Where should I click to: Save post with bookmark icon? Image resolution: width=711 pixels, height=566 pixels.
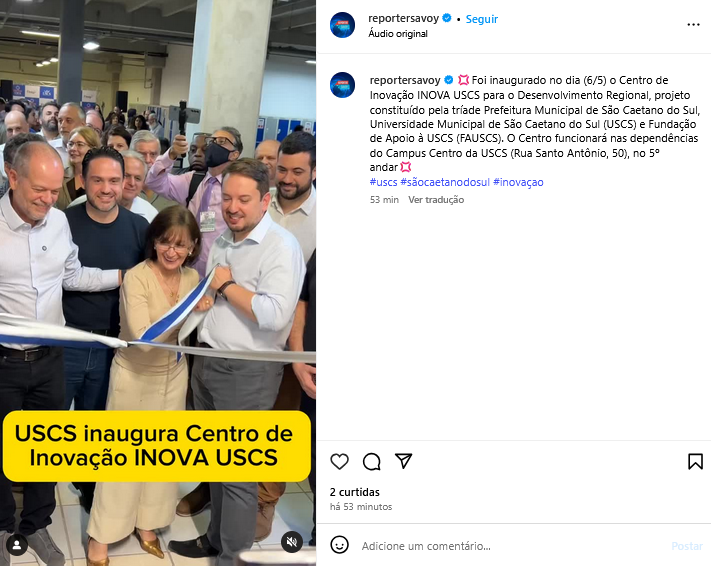[695, 462]
